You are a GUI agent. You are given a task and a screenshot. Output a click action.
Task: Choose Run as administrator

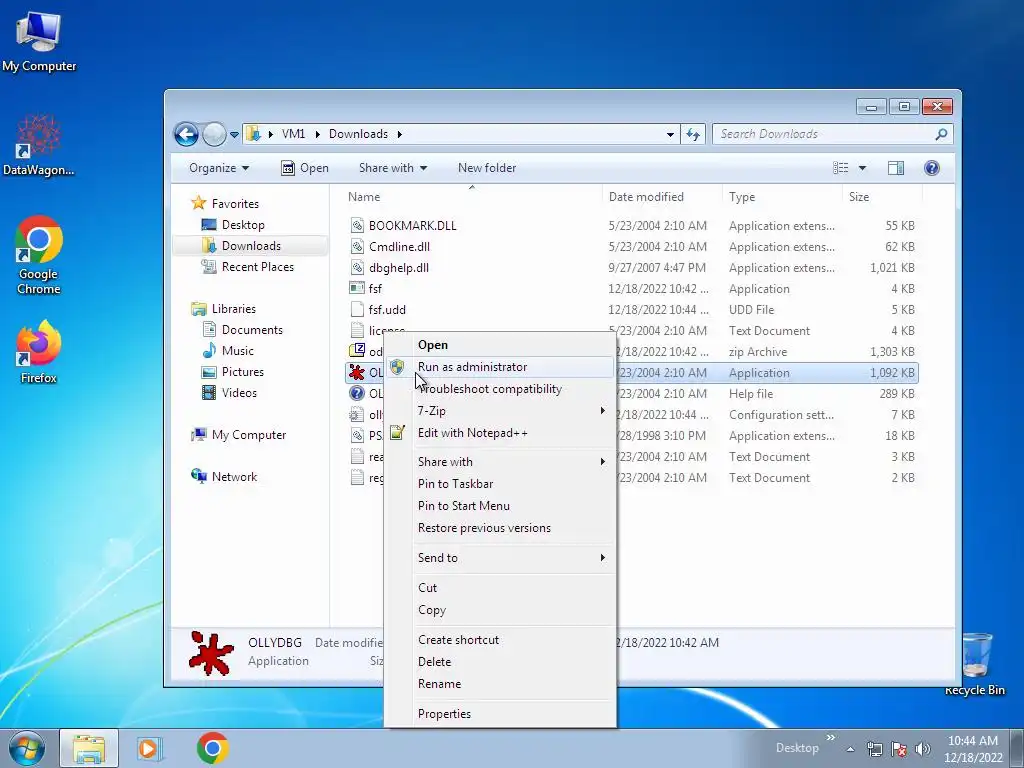click(472, 367)
